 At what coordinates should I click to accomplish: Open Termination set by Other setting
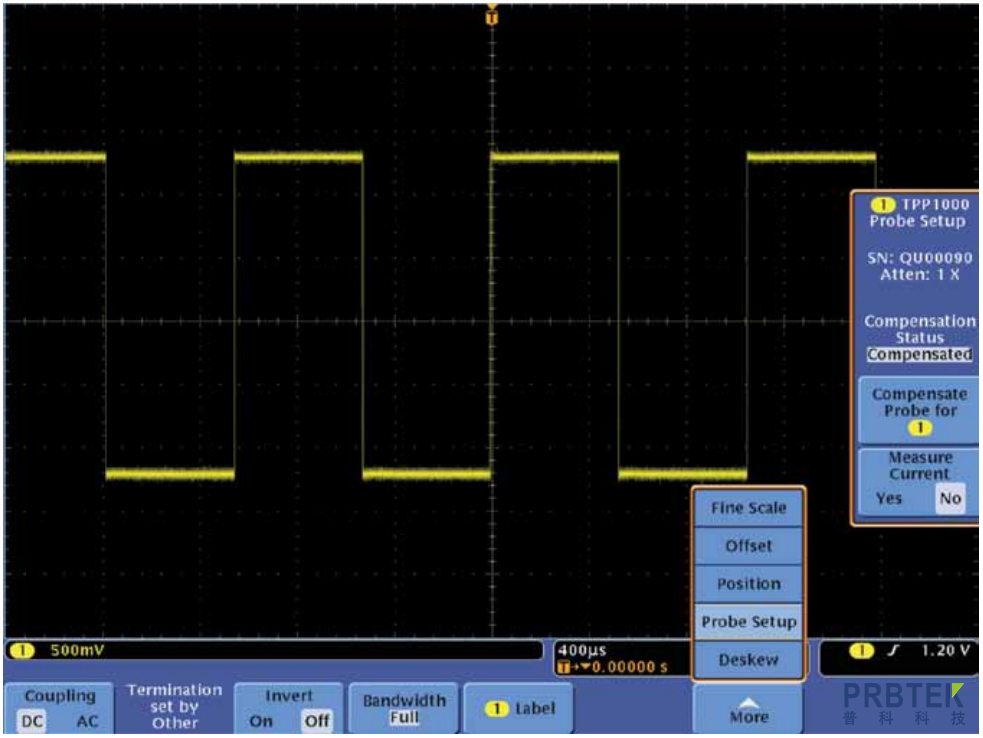pyautogui.click(x=174, y=706)
